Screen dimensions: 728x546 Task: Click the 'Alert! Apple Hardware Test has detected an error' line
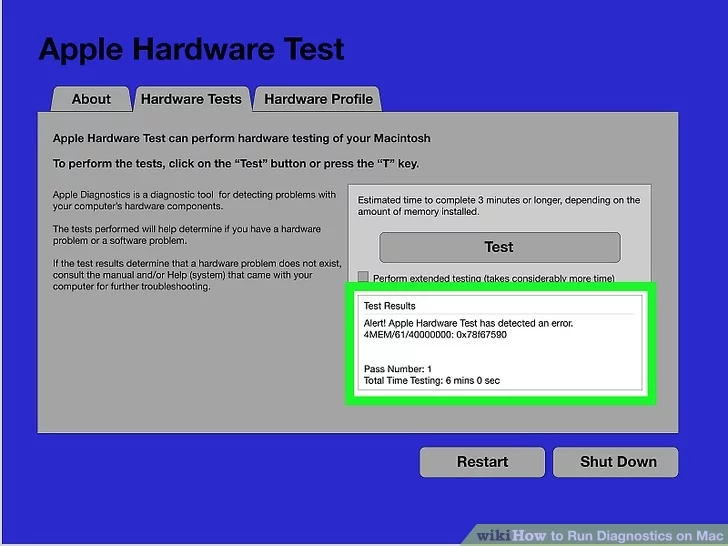pyautogui.click(x=468, y=323)
